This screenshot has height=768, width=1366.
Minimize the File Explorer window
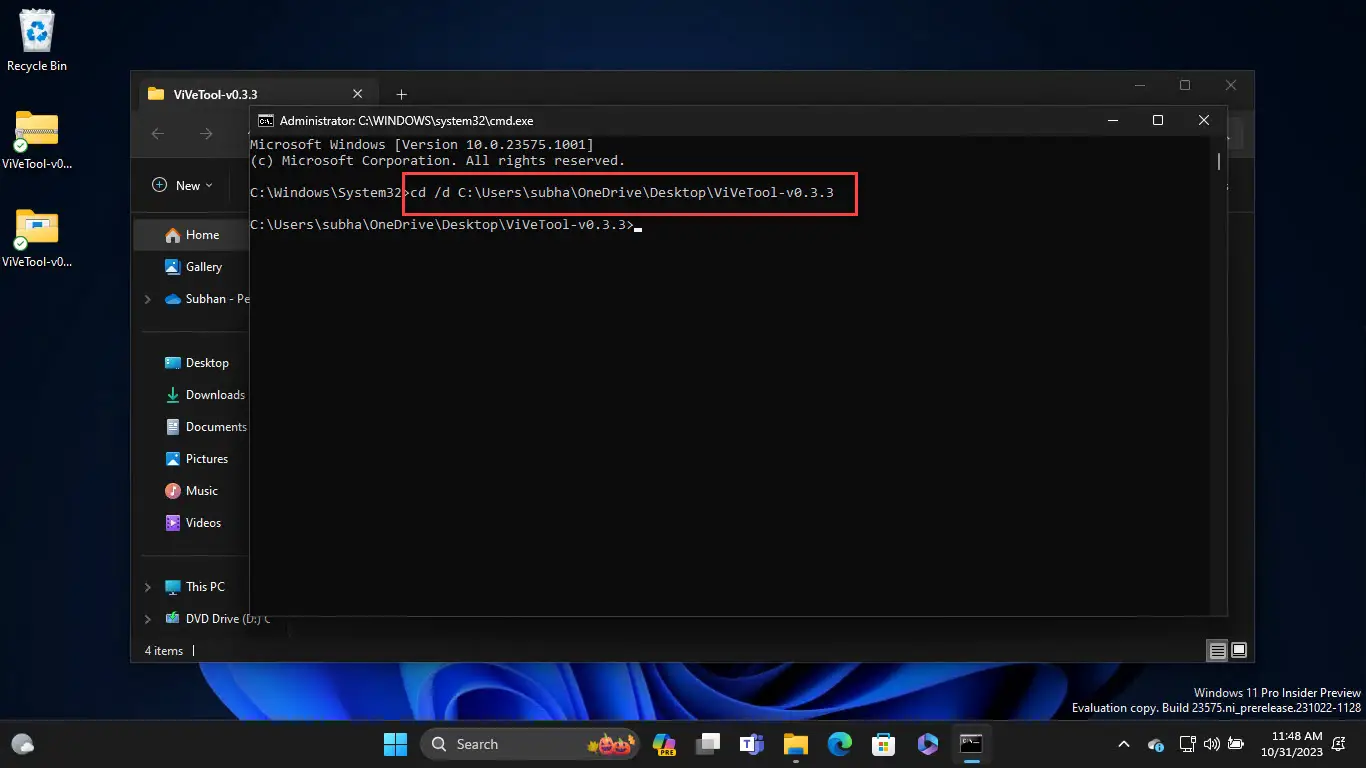[1138, 86]
